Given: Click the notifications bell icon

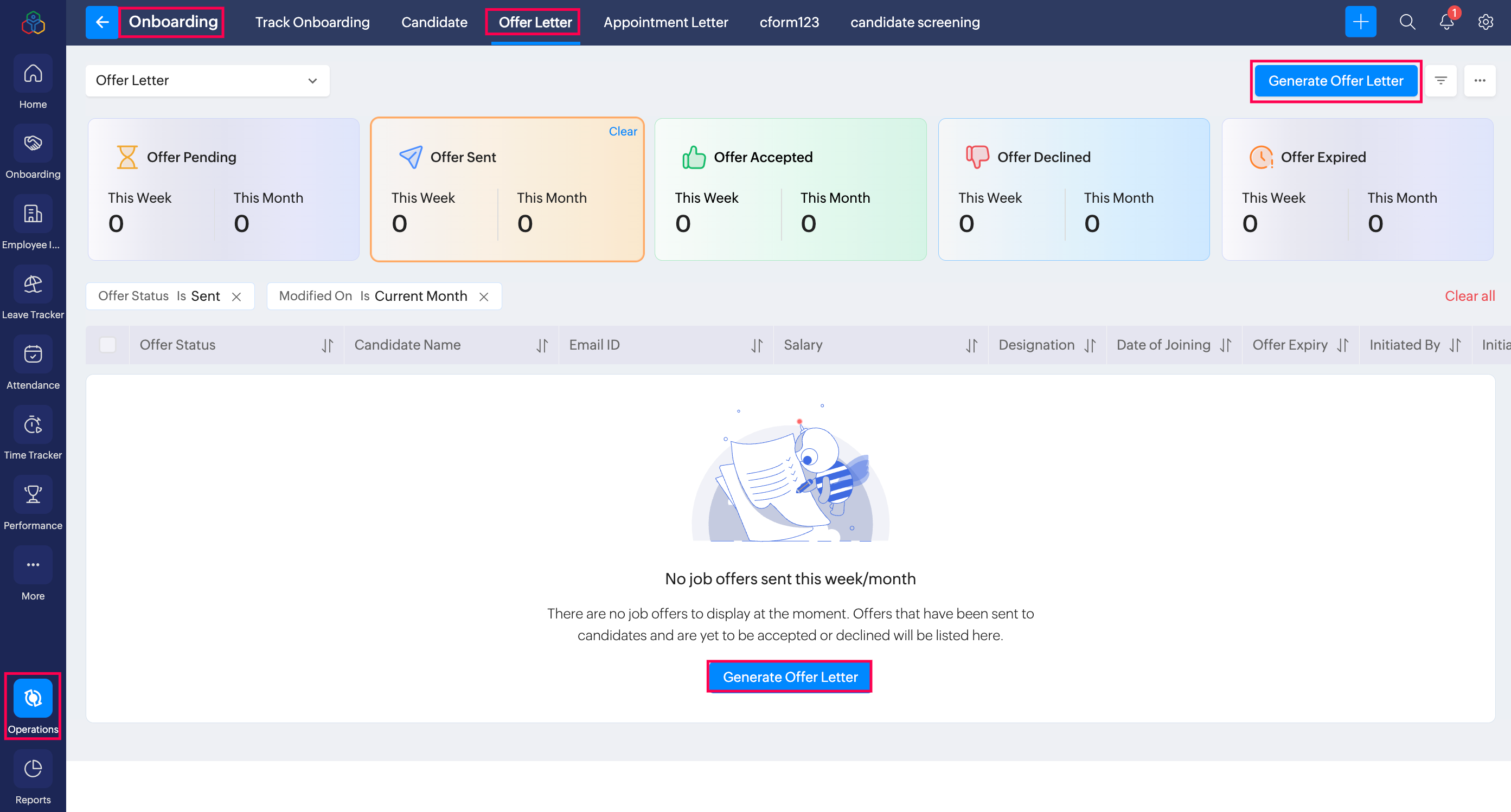Looking at the screenshot, I should (x=1446, y=22).
